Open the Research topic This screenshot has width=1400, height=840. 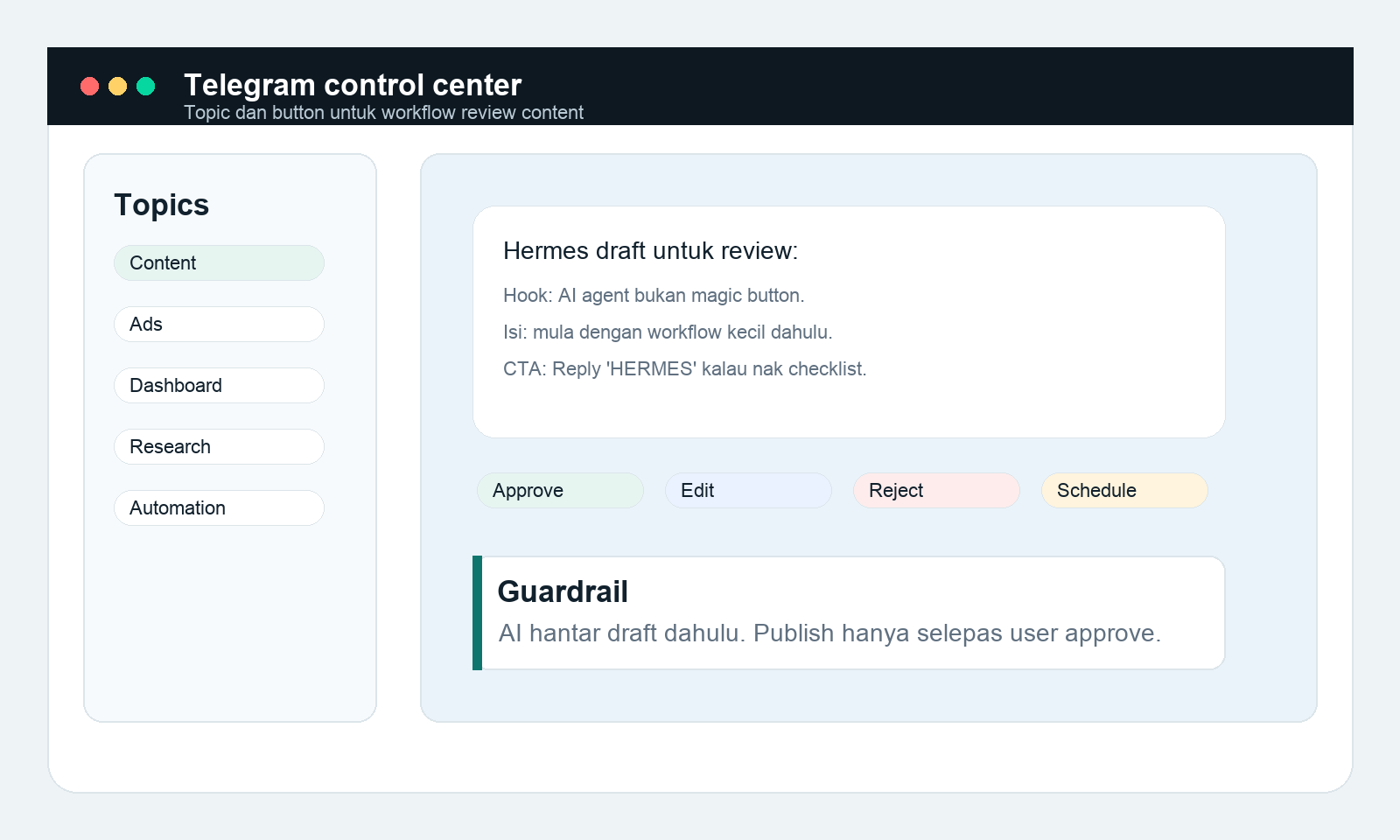point(219,446)
